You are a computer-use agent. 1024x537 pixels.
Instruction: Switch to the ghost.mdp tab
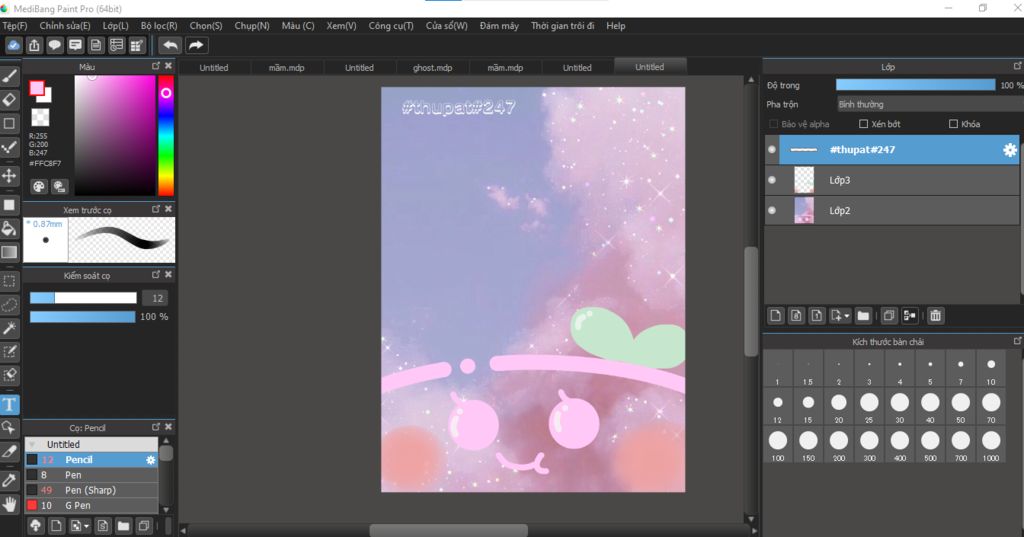point(432,68)
